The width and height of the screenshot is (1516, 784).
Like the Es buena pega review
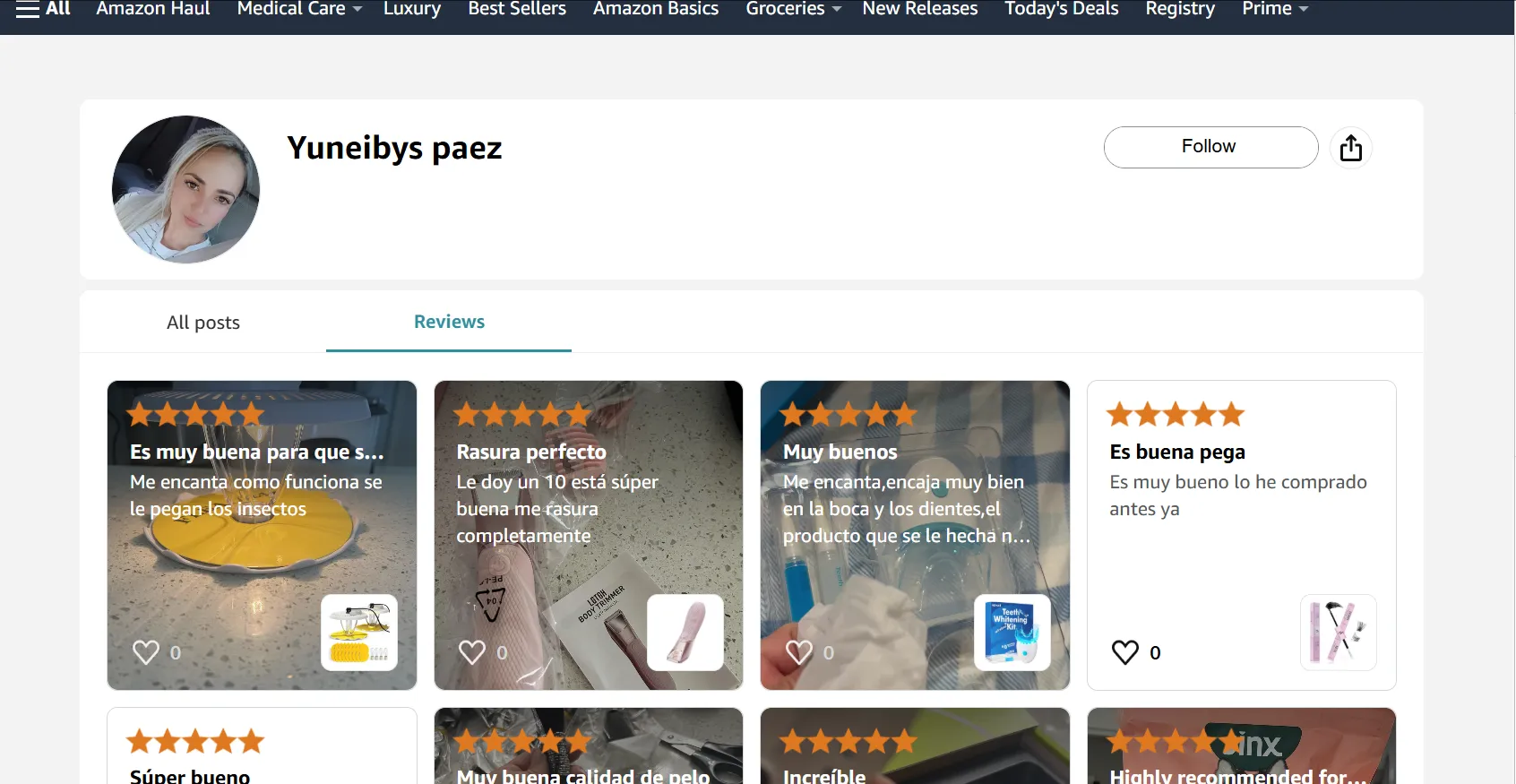[1125, 652]
